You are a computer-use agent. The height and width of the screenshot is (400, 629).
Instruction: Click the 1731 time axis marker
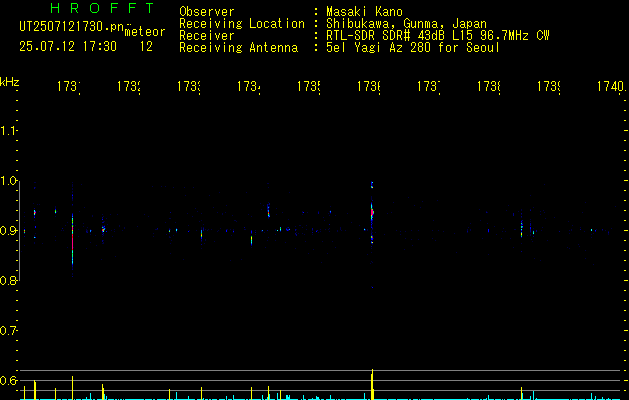69,87
